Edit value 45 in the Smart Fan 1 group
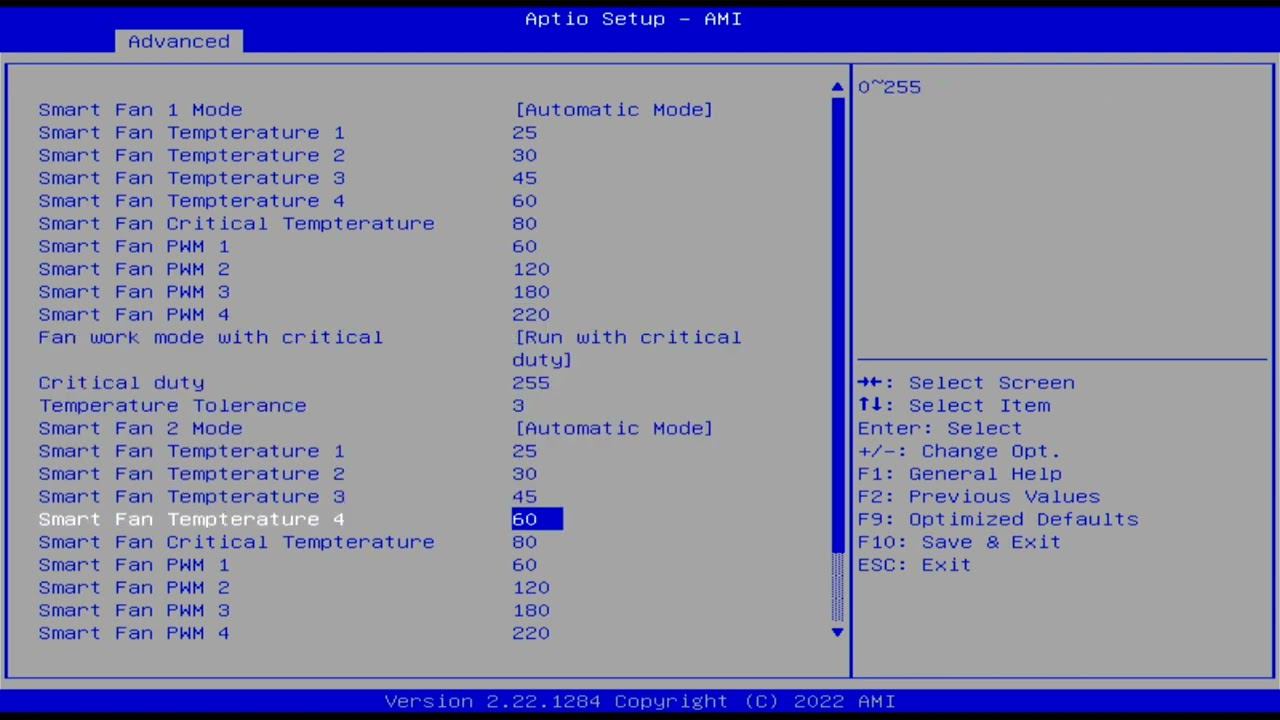Image resolution: width=1280 pixels, height=720 pixels. [525, 178]
